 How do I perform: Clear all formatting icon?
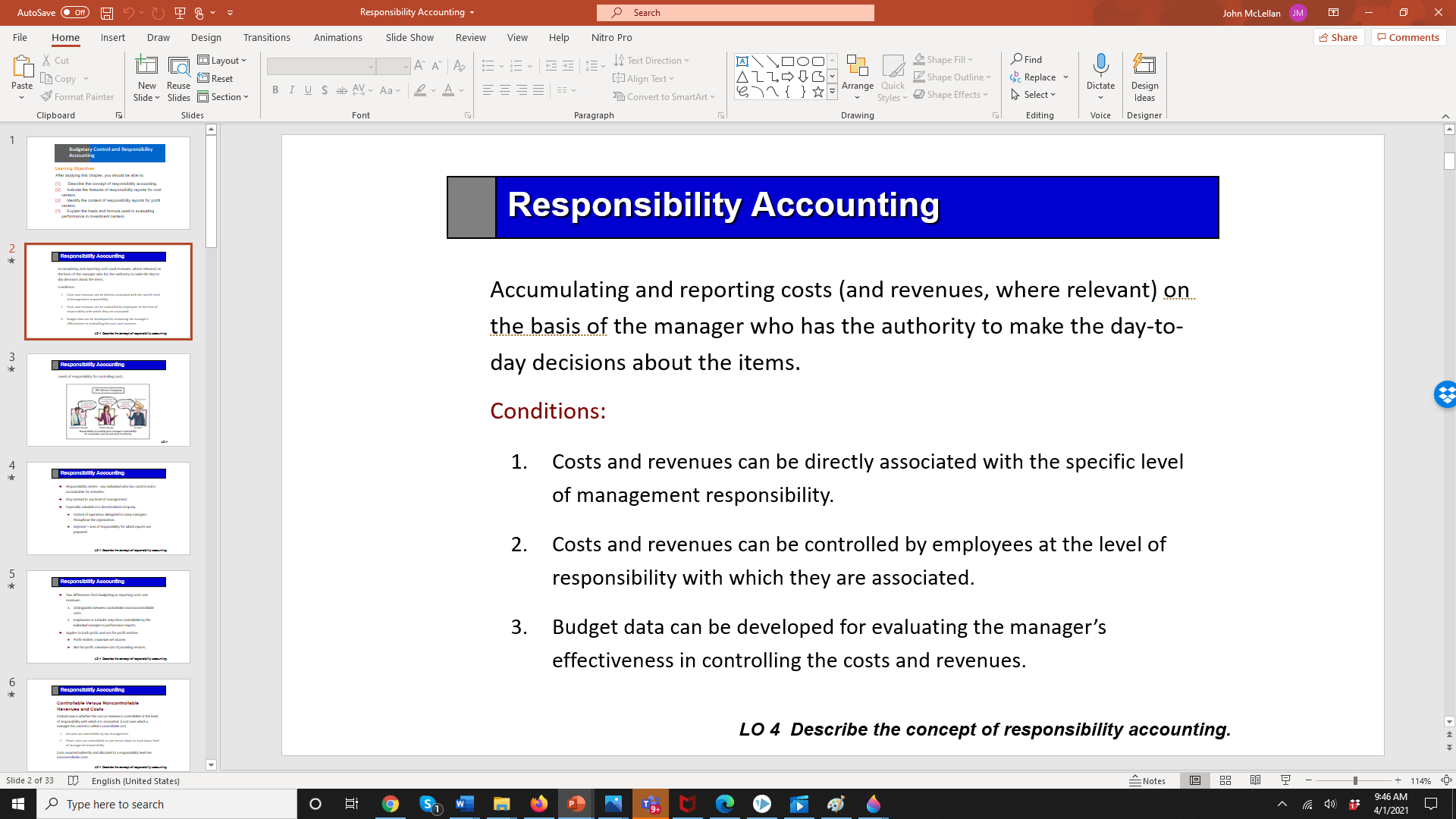point(459,66)
